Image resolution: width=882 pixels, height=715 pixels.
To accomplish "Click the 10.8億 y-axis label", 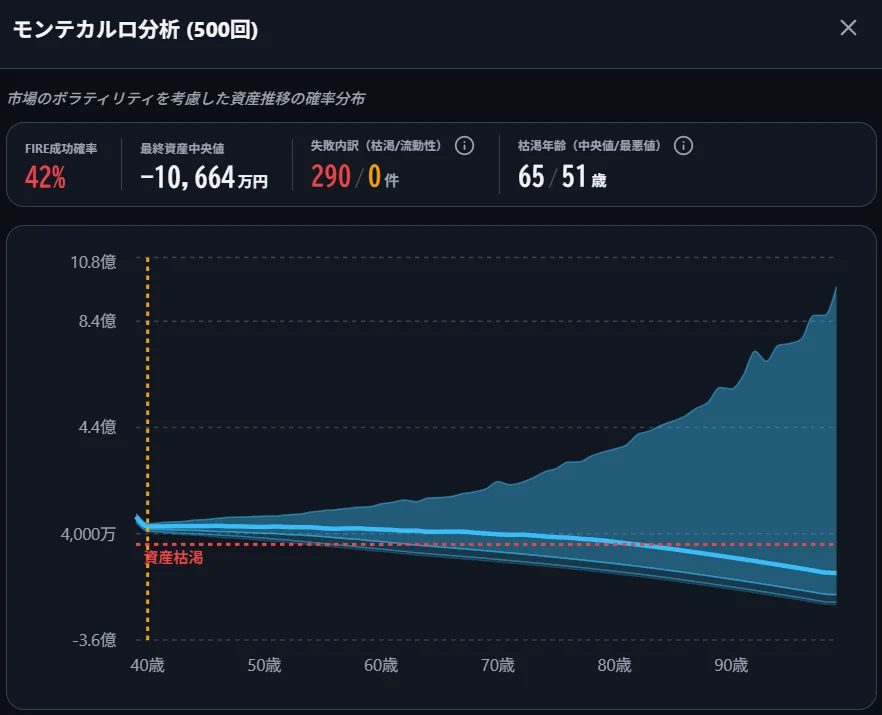I will click(93, 262).
